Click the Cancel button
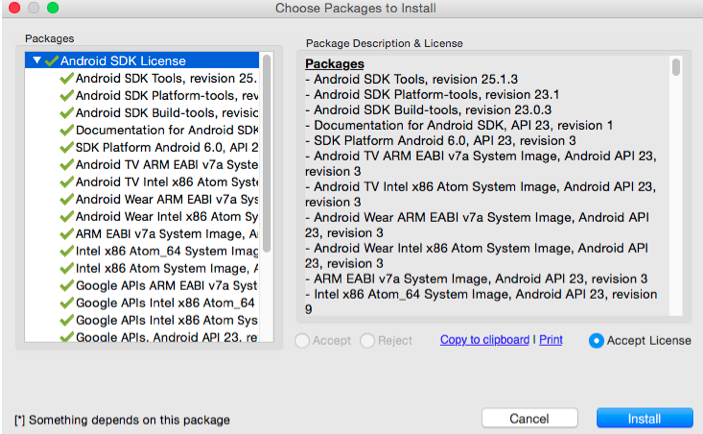This screenshot has height=434, width=703. pos(529,418)
